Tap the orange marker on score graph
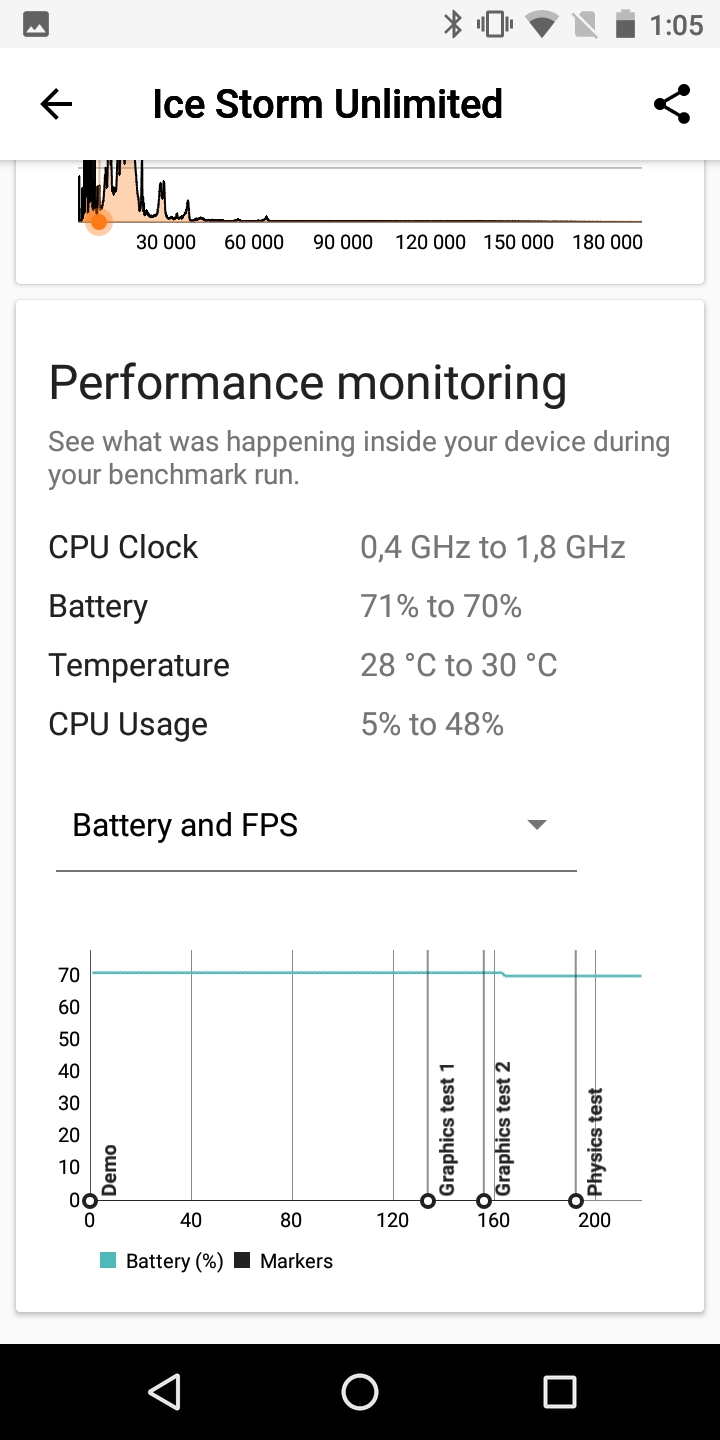Screen dimensions: 720x1440 pyautogui.click(x=98, y=221)
